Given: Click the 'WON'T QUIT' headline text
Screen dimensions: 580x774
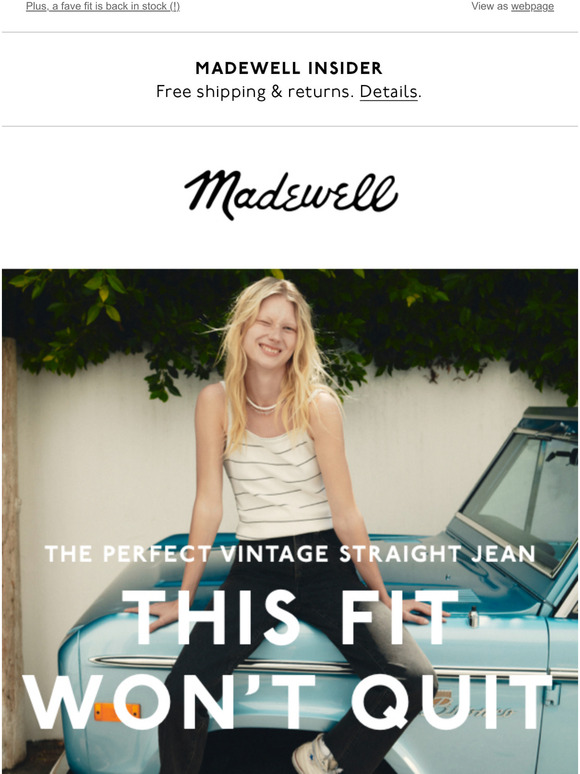Looking at the screenshot, I should point(287,702).
